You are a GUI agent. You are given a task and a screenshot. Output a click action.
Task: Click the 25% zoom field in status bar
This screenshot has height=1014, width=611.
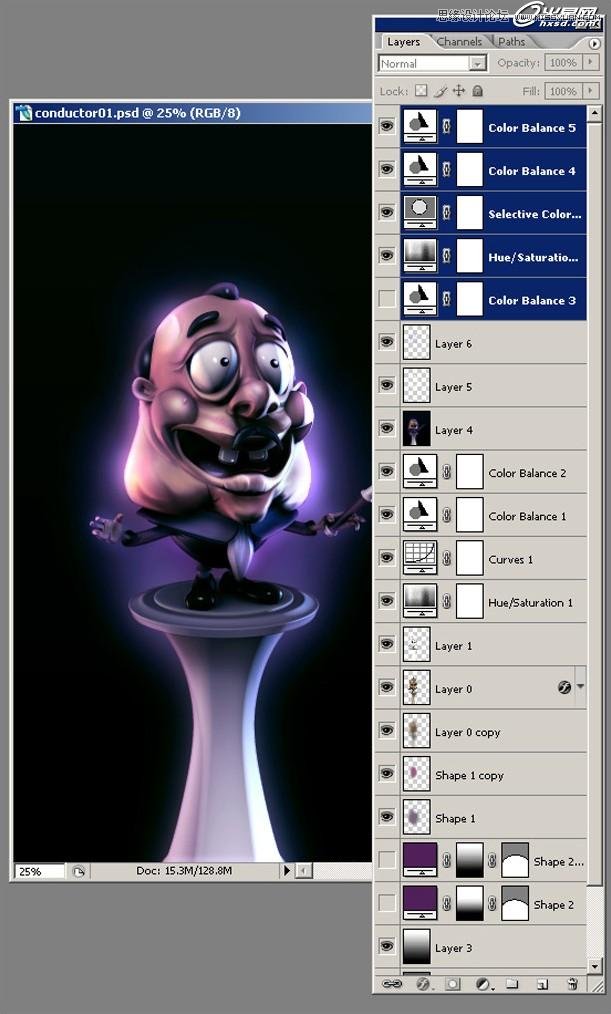(x=39, y=871)
